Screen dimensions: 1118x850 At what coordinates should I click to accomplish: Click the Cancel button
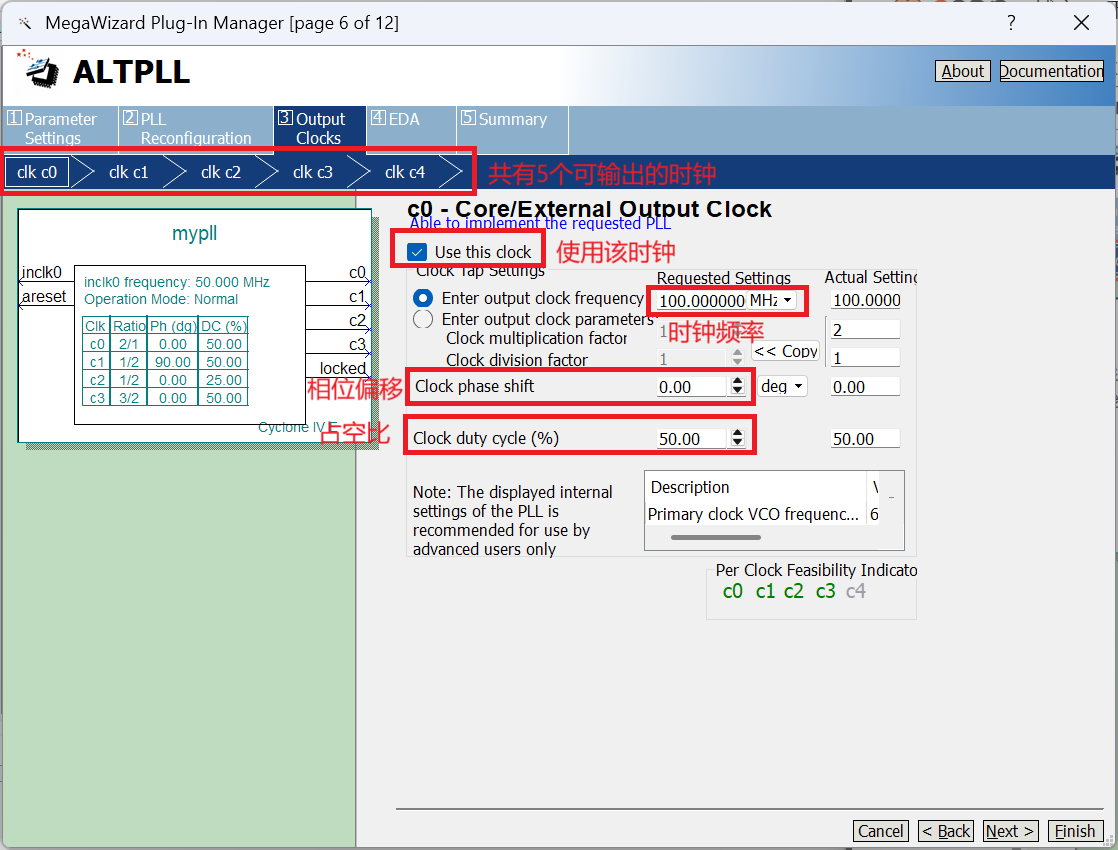(x=881, y=831)
